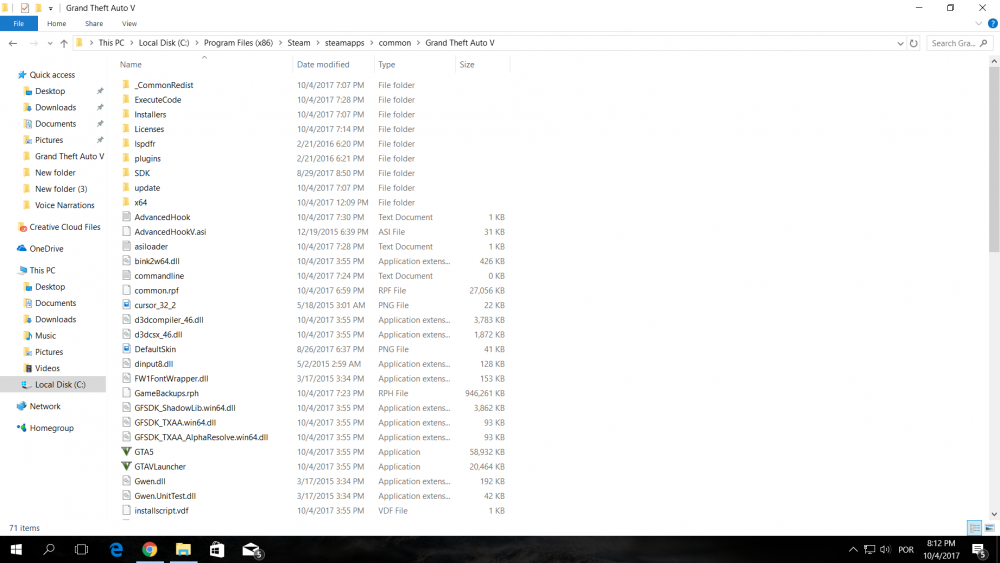This screenshot has height=563, width=1000.
Task: Click the Steam breadcrumb segment
Action: tap(298, 43)
